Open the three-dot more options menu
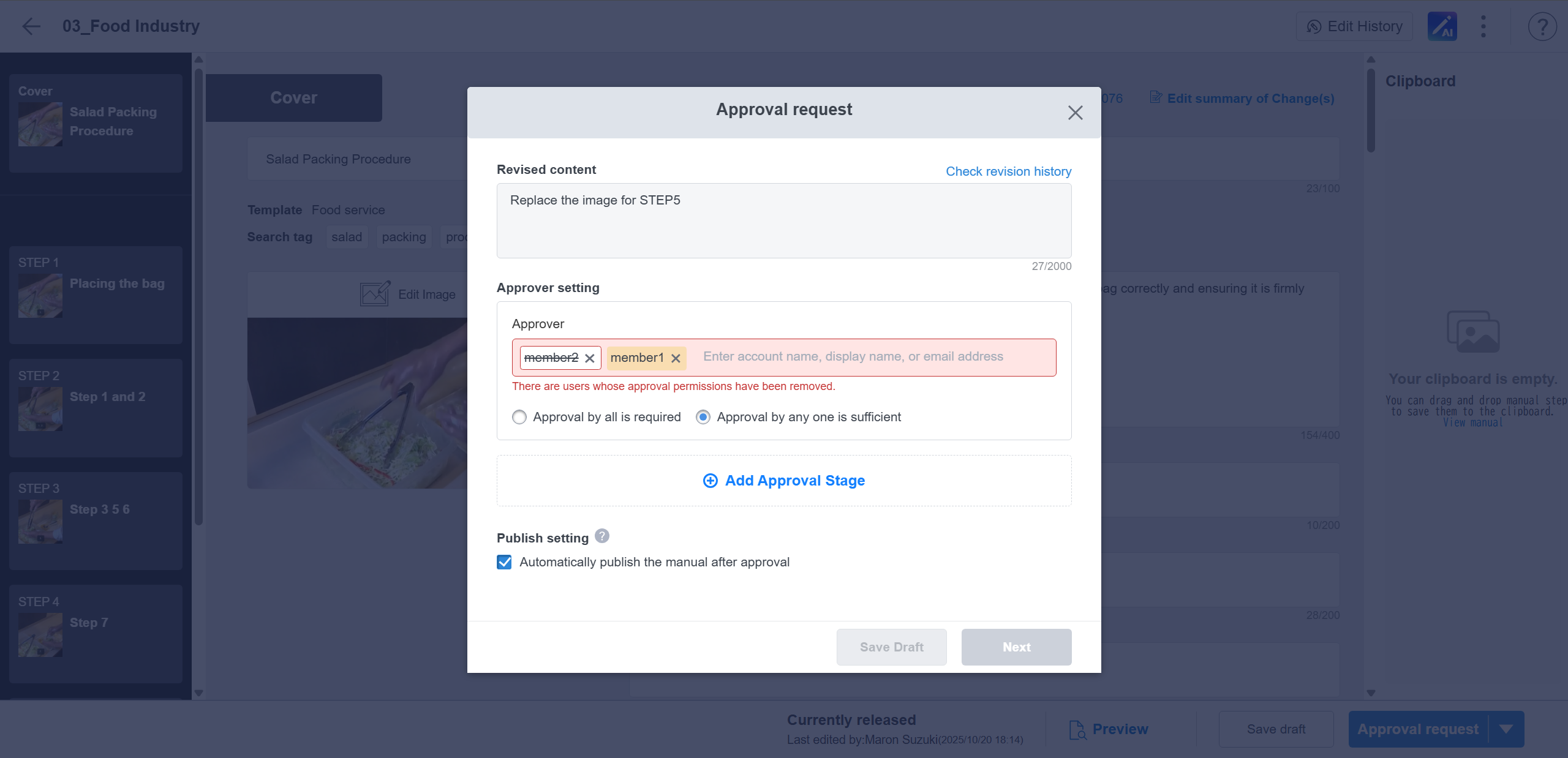 point(1483,26)
